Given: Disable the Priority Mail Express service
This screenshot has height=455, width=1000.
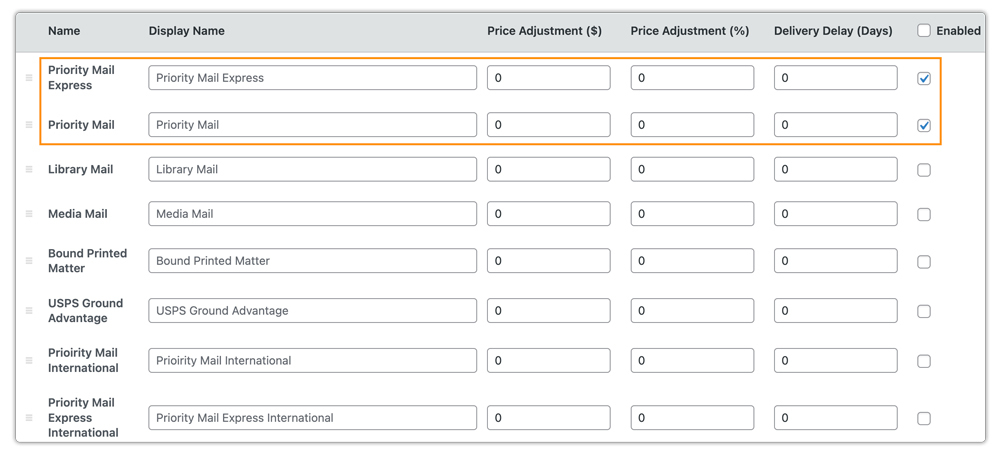Looking at the screenshot, I should pos(924,78).
